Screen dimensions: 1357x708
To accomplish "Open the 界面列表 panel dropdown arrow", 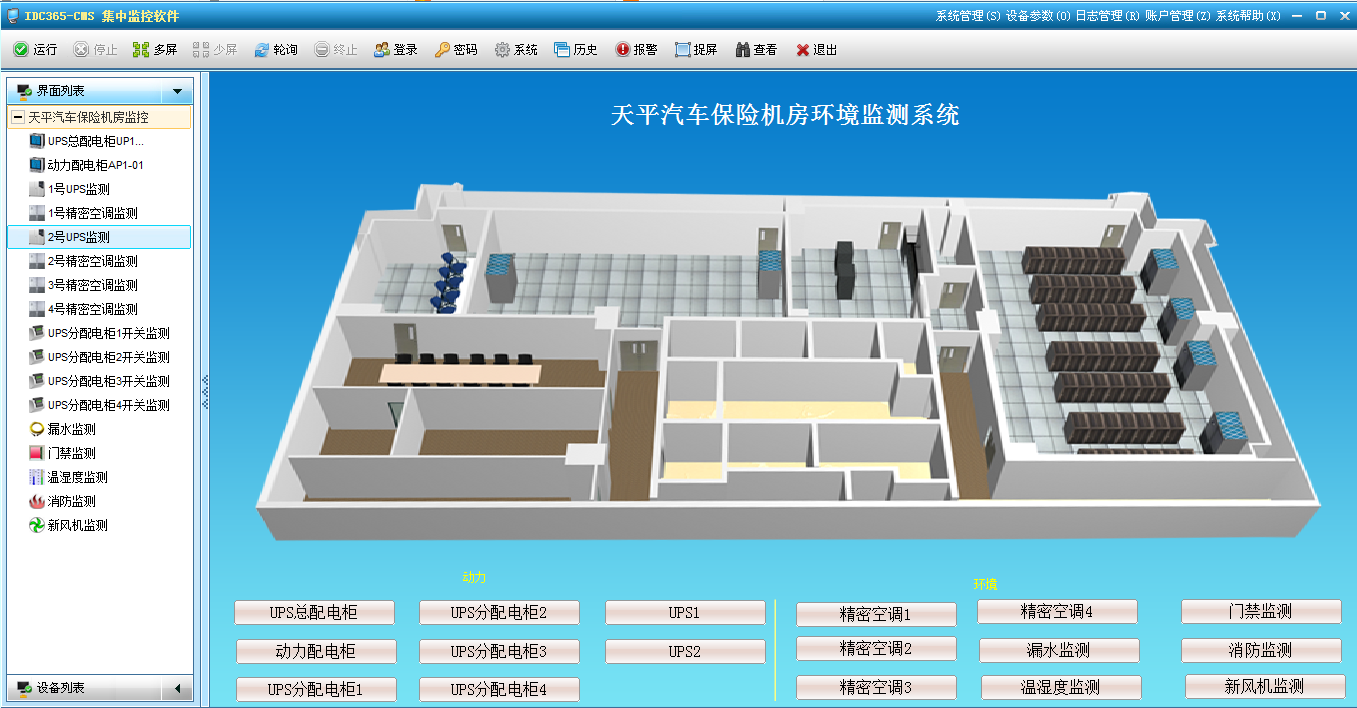I will click(x=178, y=91).
